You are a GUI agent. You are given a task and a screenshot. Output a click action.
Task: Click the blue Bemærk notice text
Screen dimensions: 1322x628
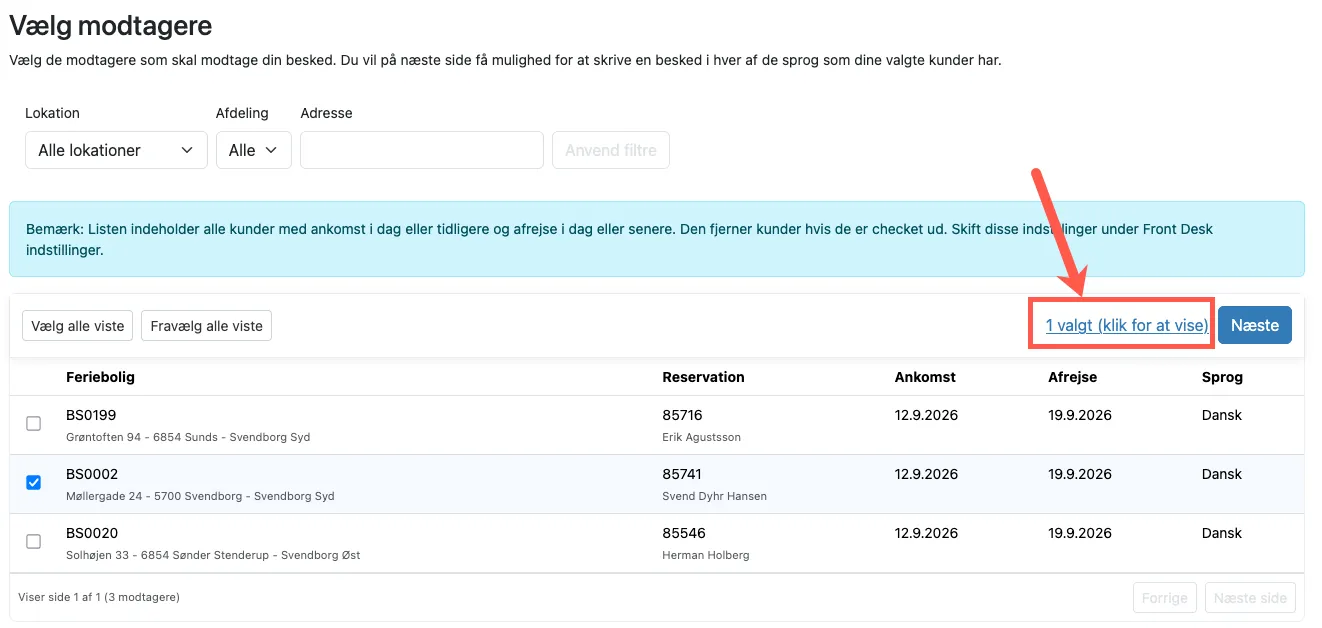point(621,239)
